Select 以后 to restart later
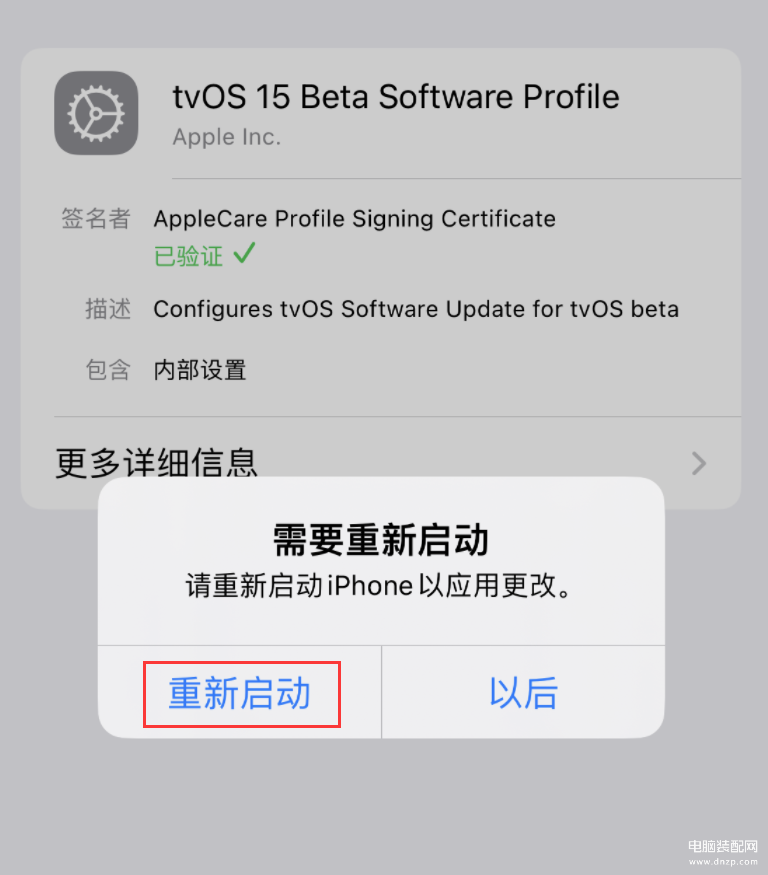 tap(524, 693)
